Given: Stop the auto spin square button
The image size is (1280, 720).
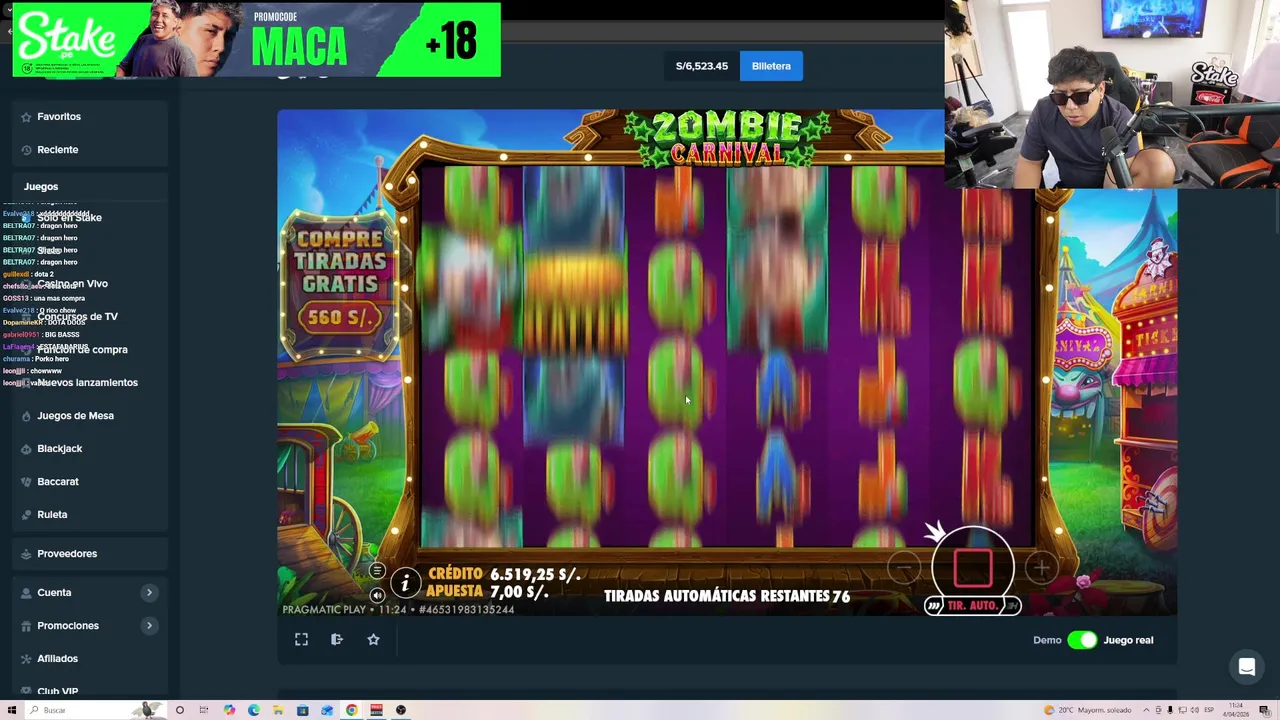Looking at the screenshot, I should coord(973,568).
